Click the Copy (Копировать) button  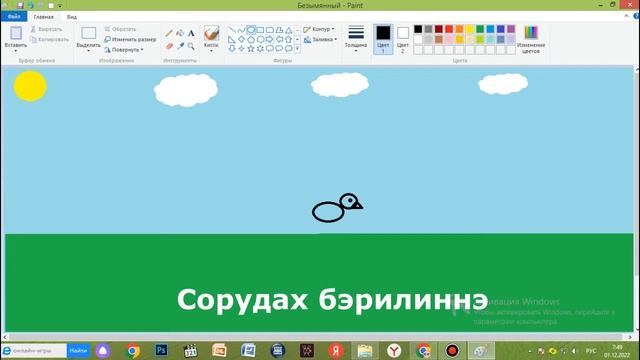50,40
